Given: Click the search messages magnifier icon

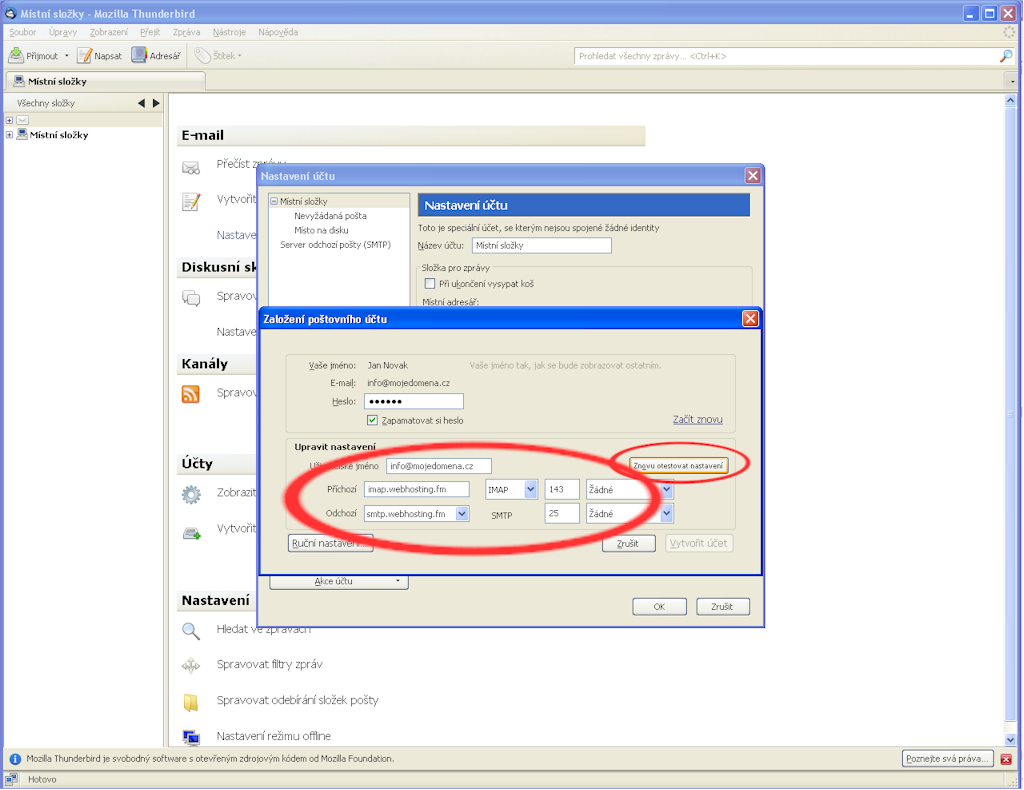Looking at the screenshot, I should click(191, 631).
